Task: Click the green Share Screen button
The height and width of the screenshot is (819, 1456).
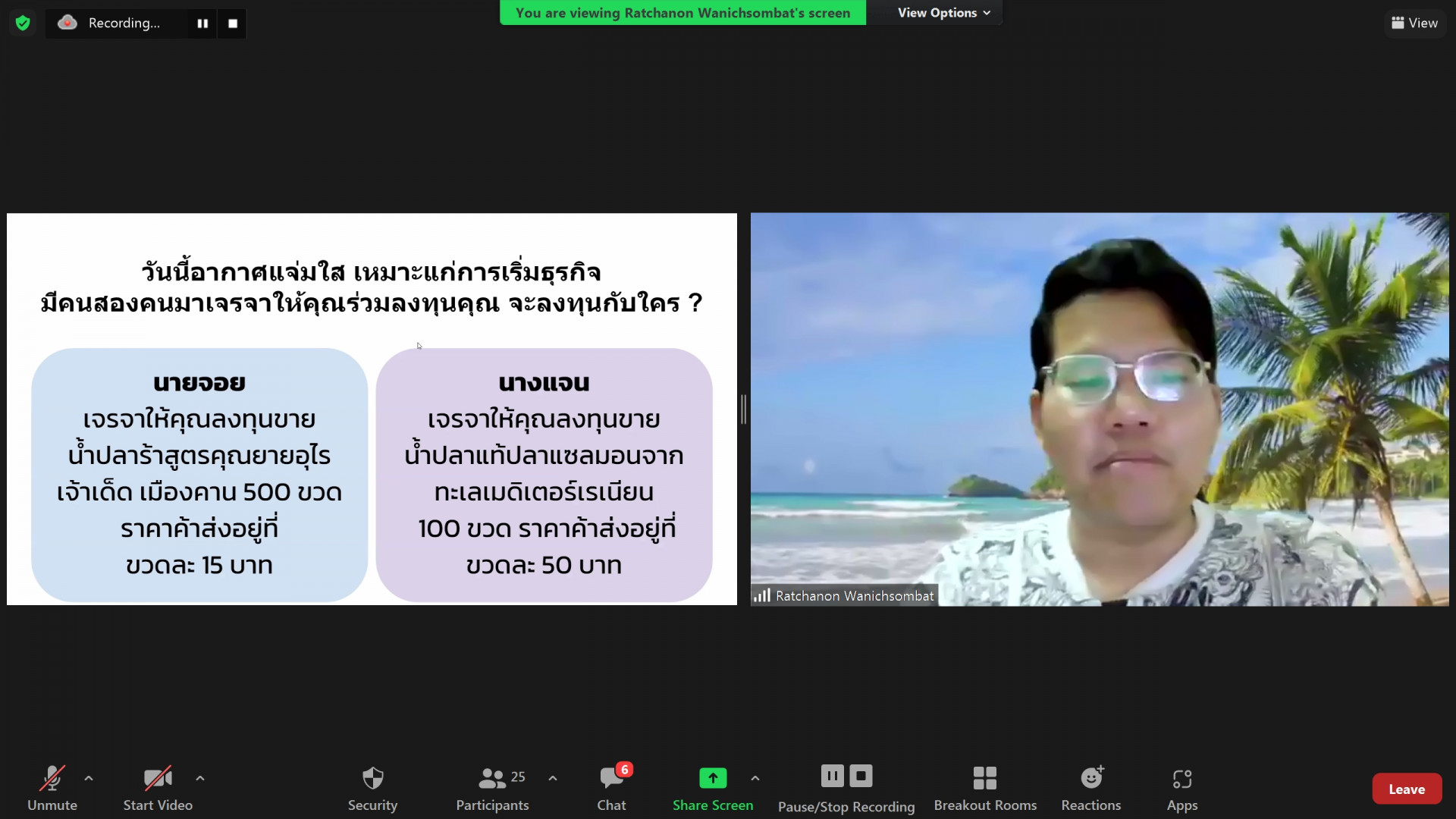Action: [713, 788]
